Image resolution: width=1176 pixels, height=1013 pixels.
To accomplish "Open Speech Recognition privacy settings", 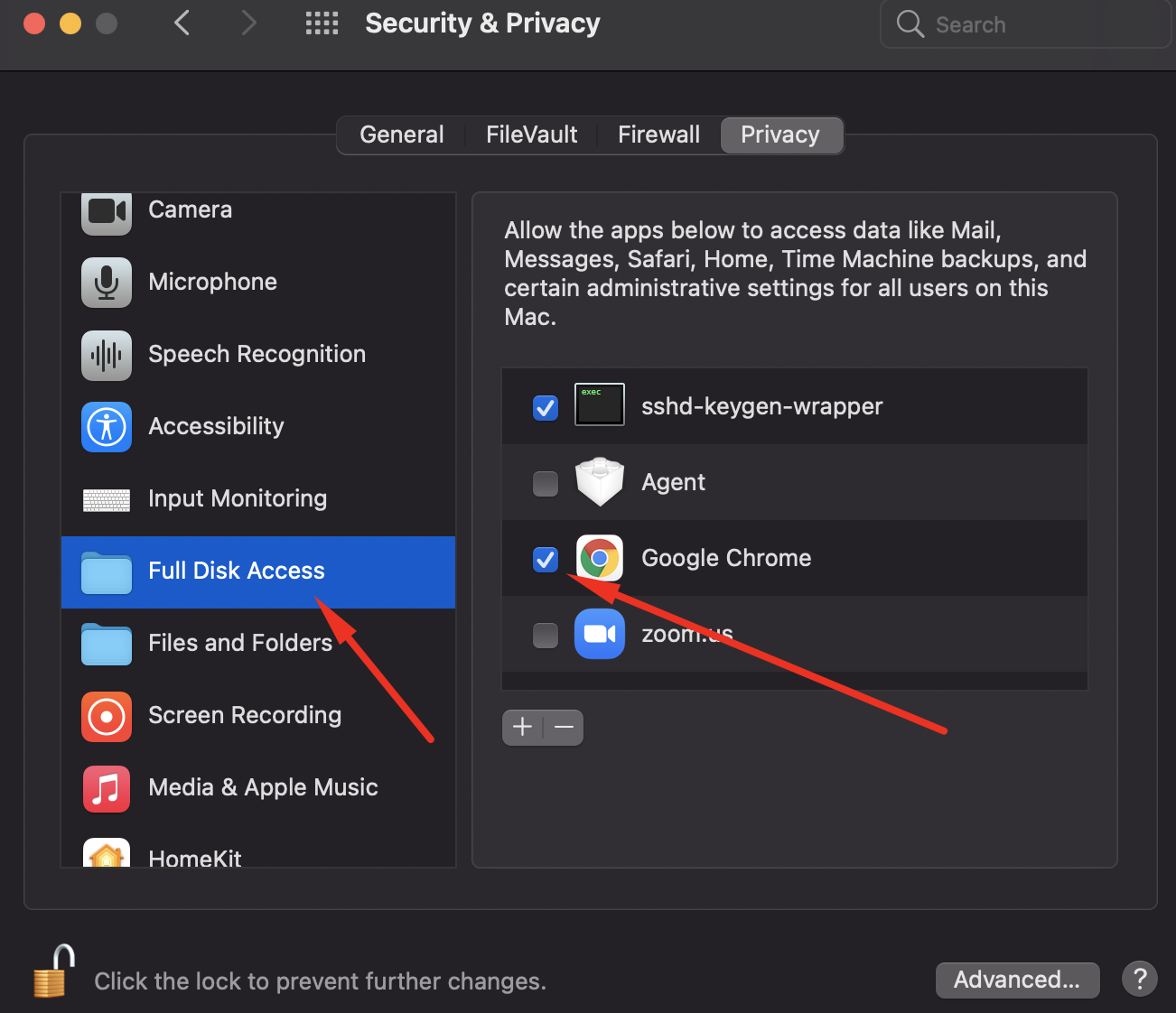I will click(x=257, y=354).
